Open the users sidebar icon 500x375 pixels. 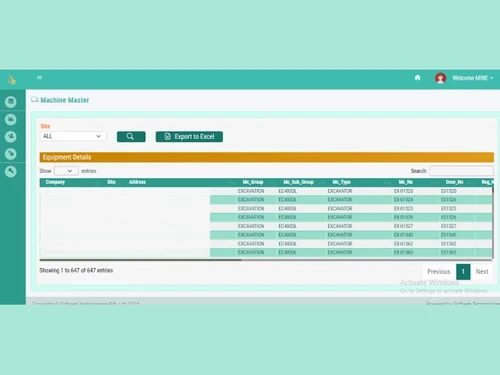11,136
